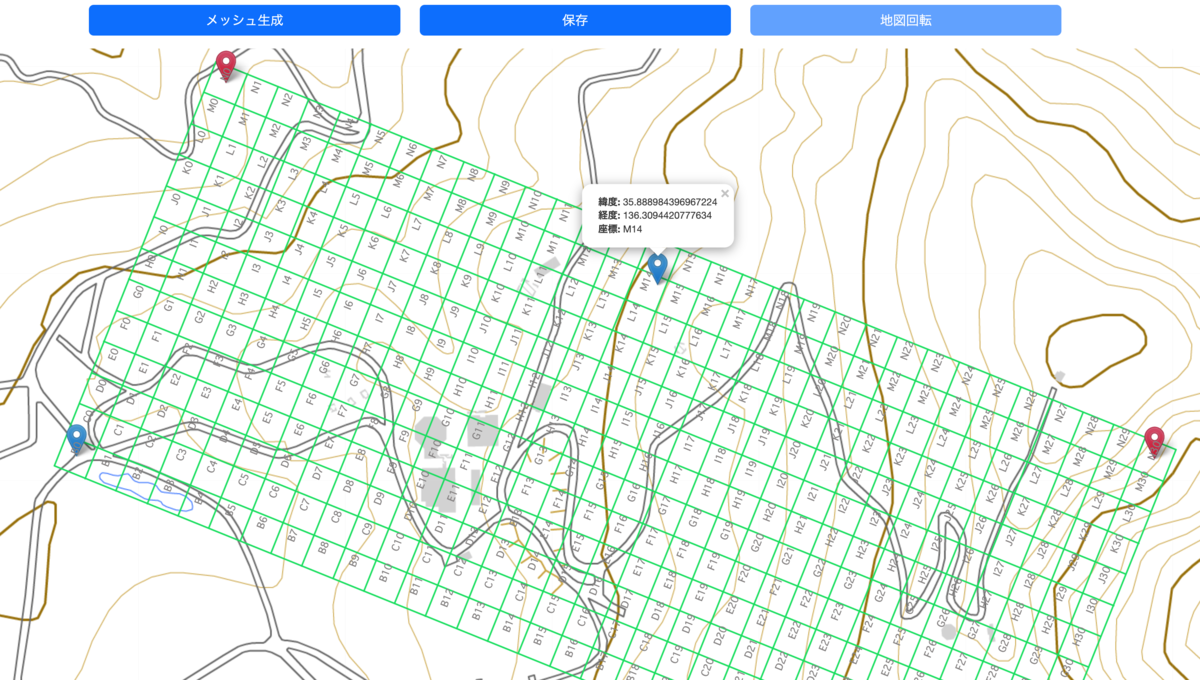Click grid cell J1
Image resolution: width=1200 pixels, height=680 pixels.
pos(206,210)
